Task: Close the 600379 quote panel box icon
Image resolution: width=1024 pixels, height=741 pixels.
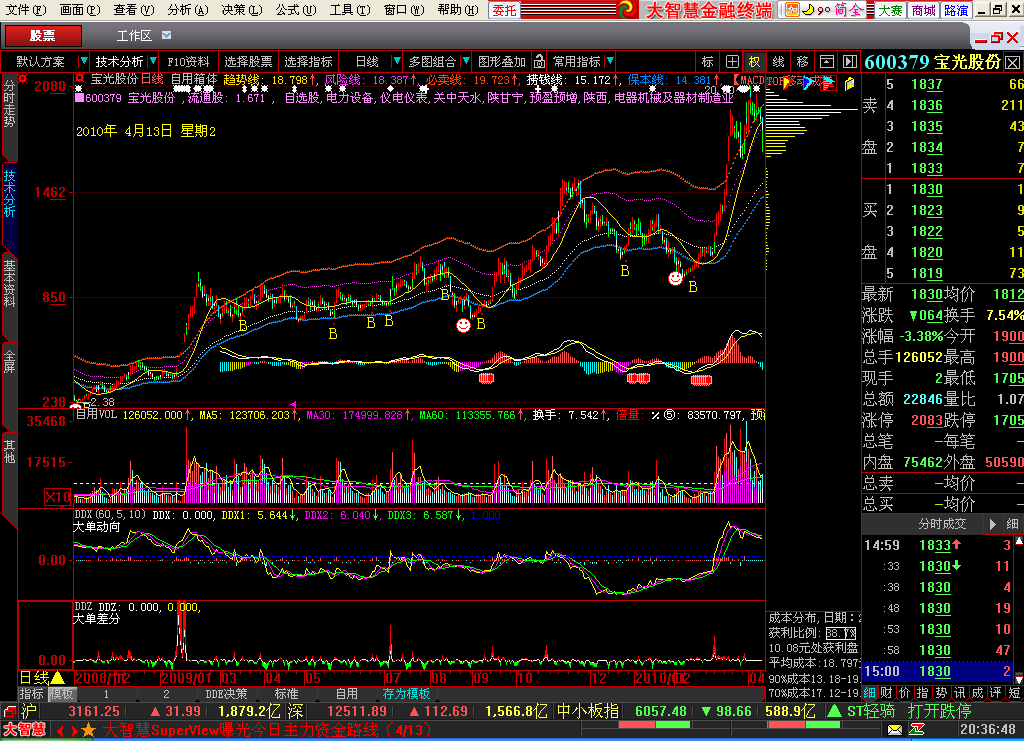Action: pos(1012,63)
